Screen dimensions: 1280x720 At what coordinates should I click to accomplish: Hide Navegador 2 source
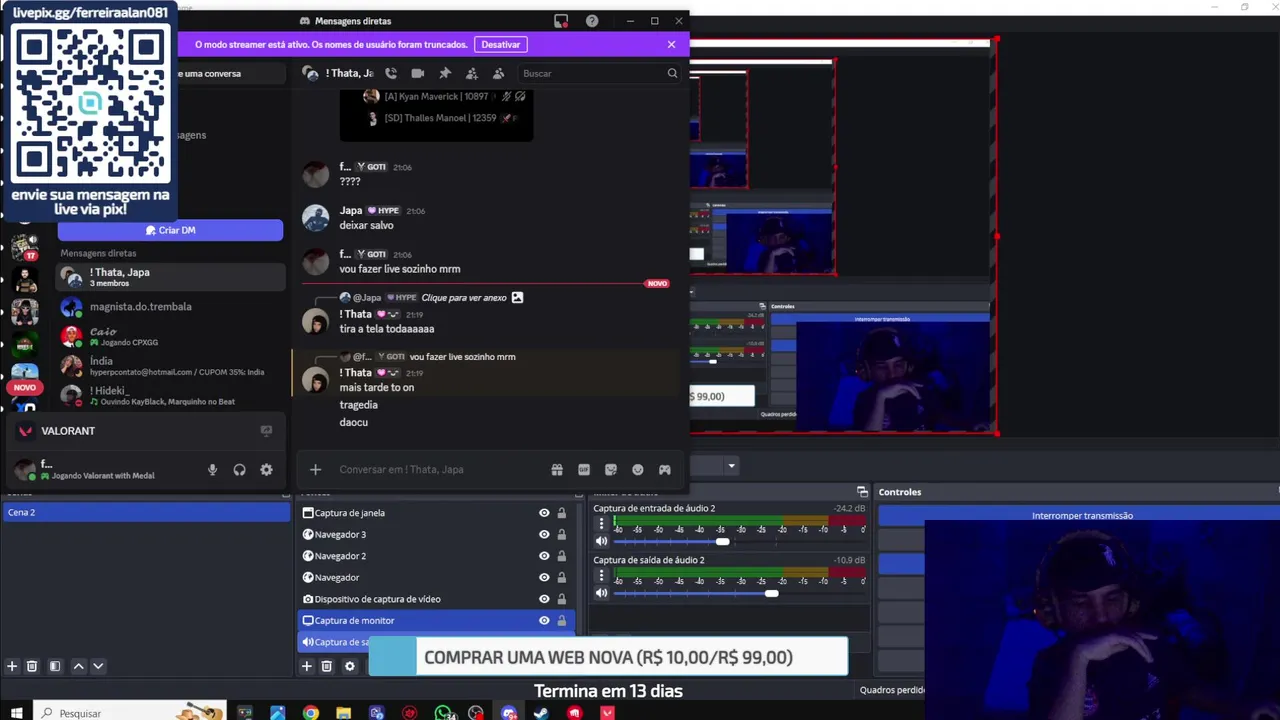click(544, 556)
